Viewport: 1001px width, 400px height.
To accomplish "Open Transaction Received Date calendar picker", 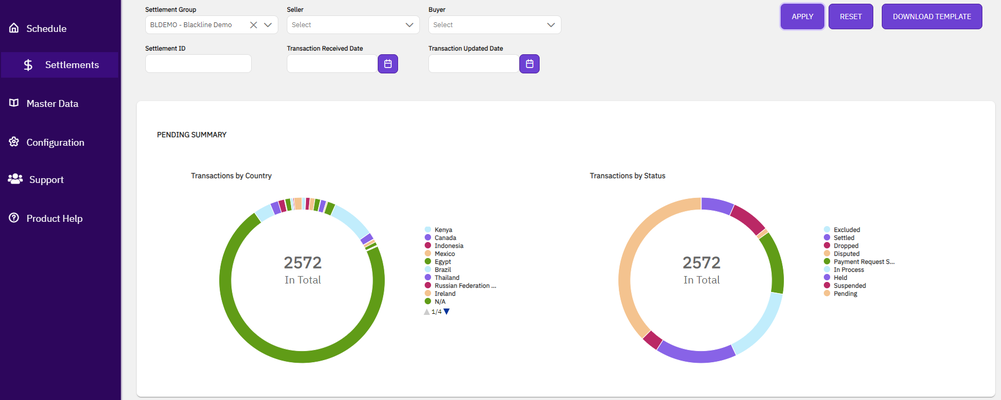I will click(389, 64).
